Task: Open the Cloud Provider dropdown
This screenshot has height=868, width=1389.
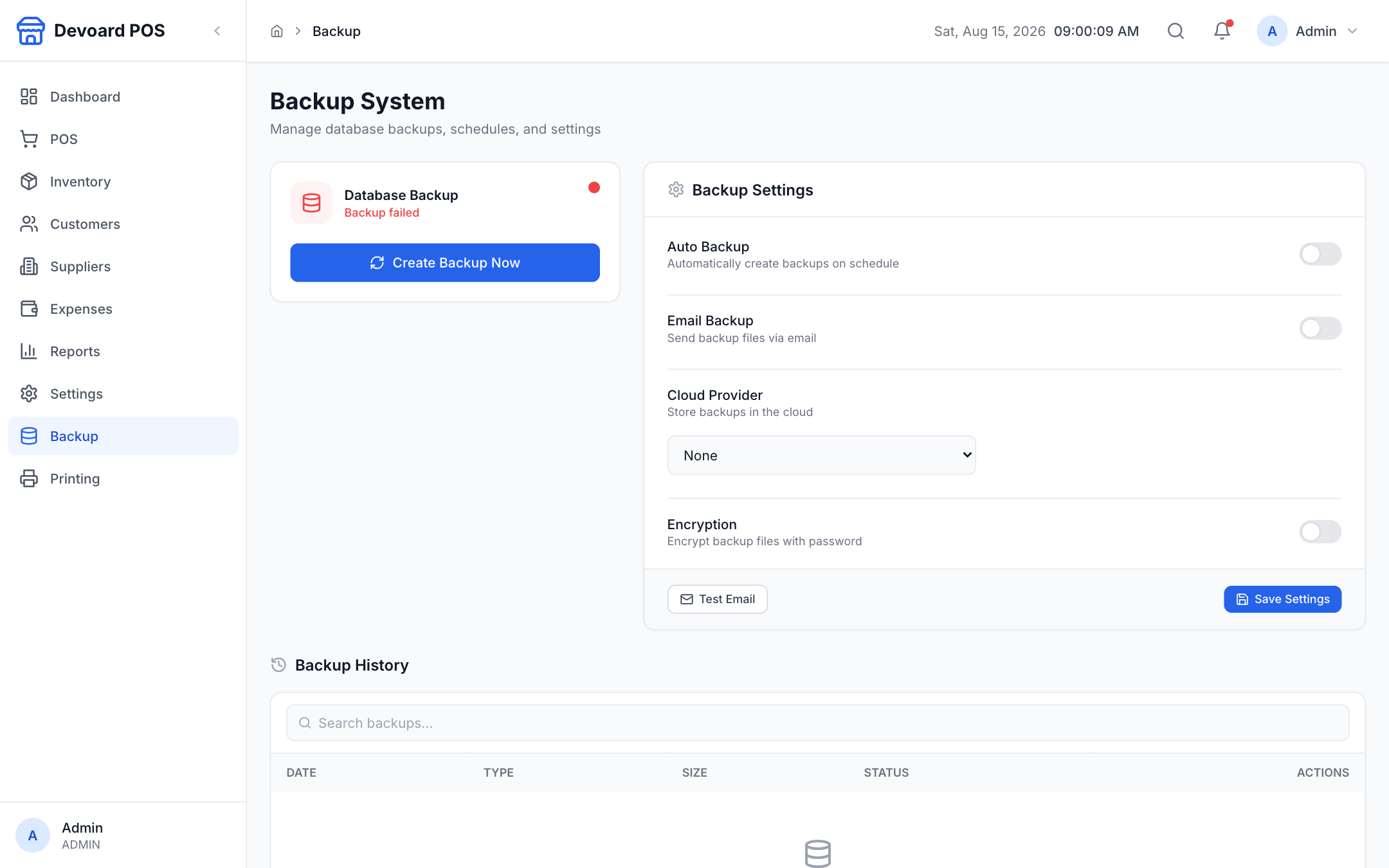Action: (821, 455)
